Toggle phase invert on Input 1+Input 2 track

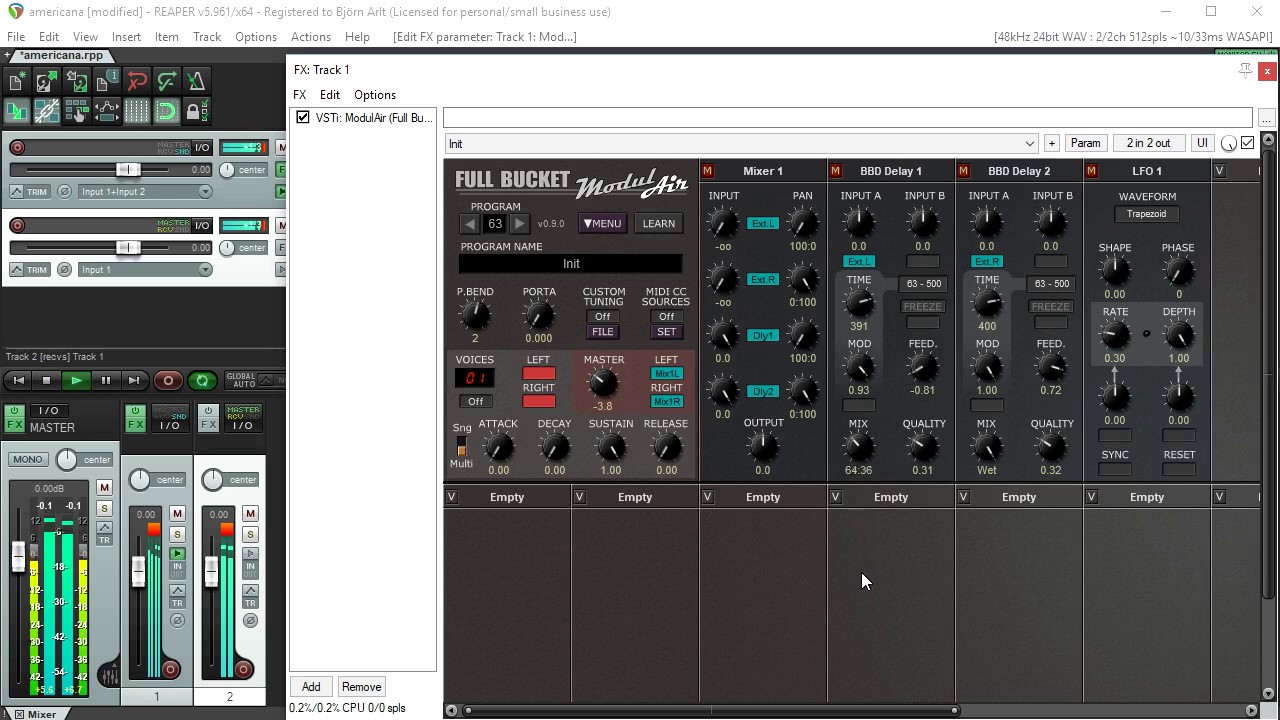[x=65, y=192]
